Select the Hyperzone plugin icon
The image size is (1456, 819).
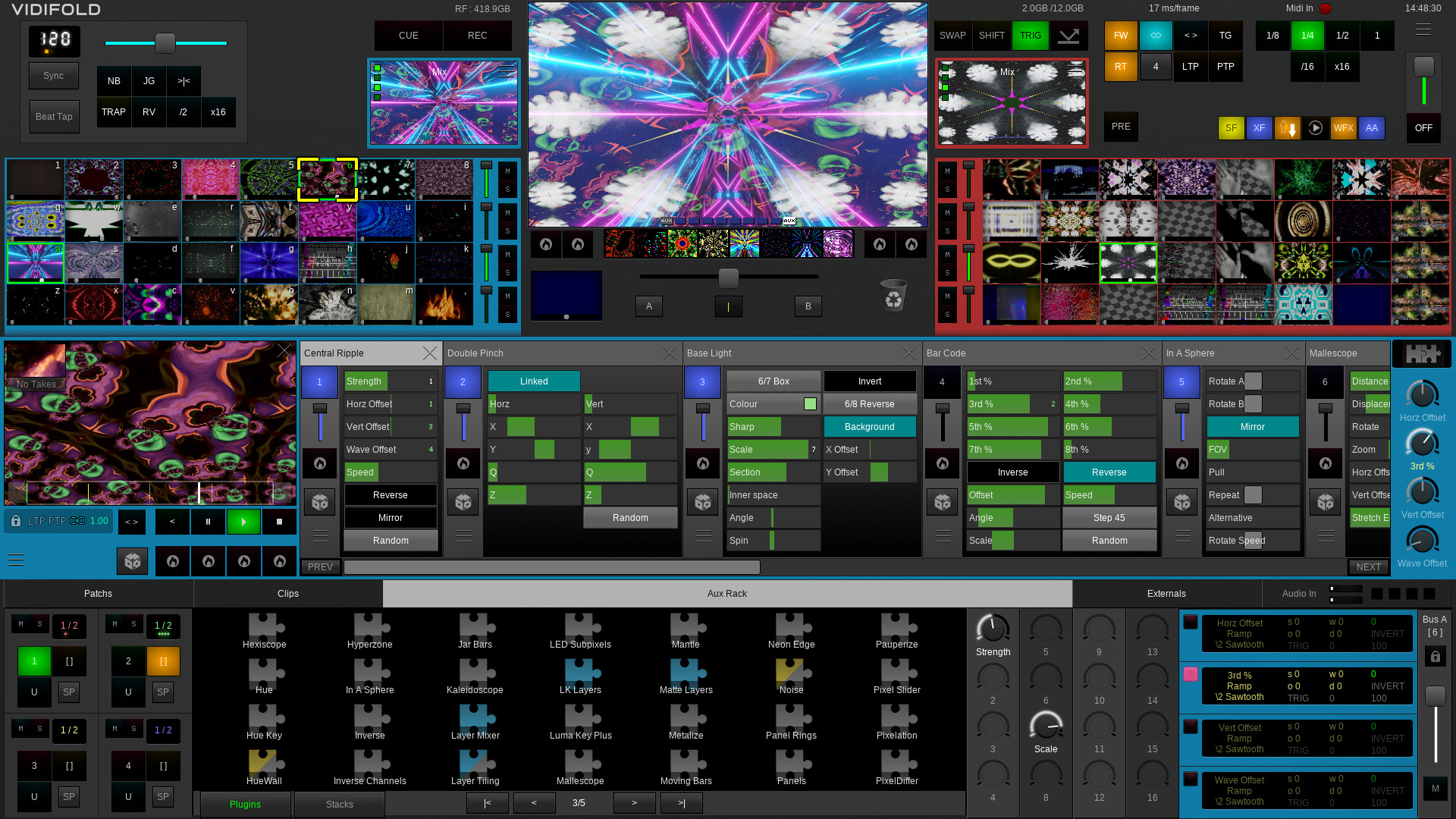(x=371, y=626)
